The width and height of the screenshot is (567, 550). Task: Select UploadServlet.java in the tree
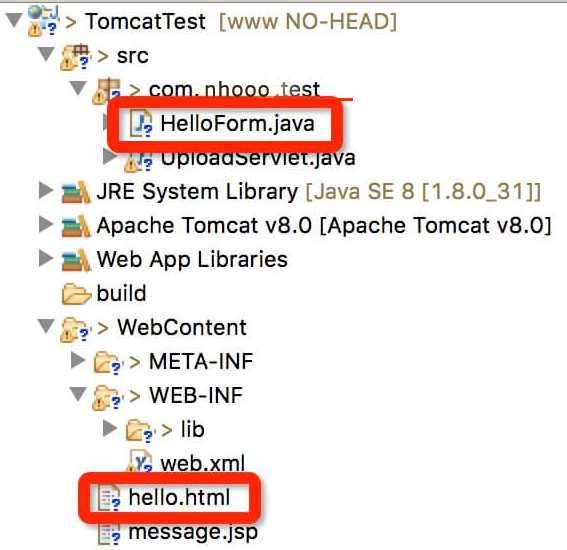(258, 158)
